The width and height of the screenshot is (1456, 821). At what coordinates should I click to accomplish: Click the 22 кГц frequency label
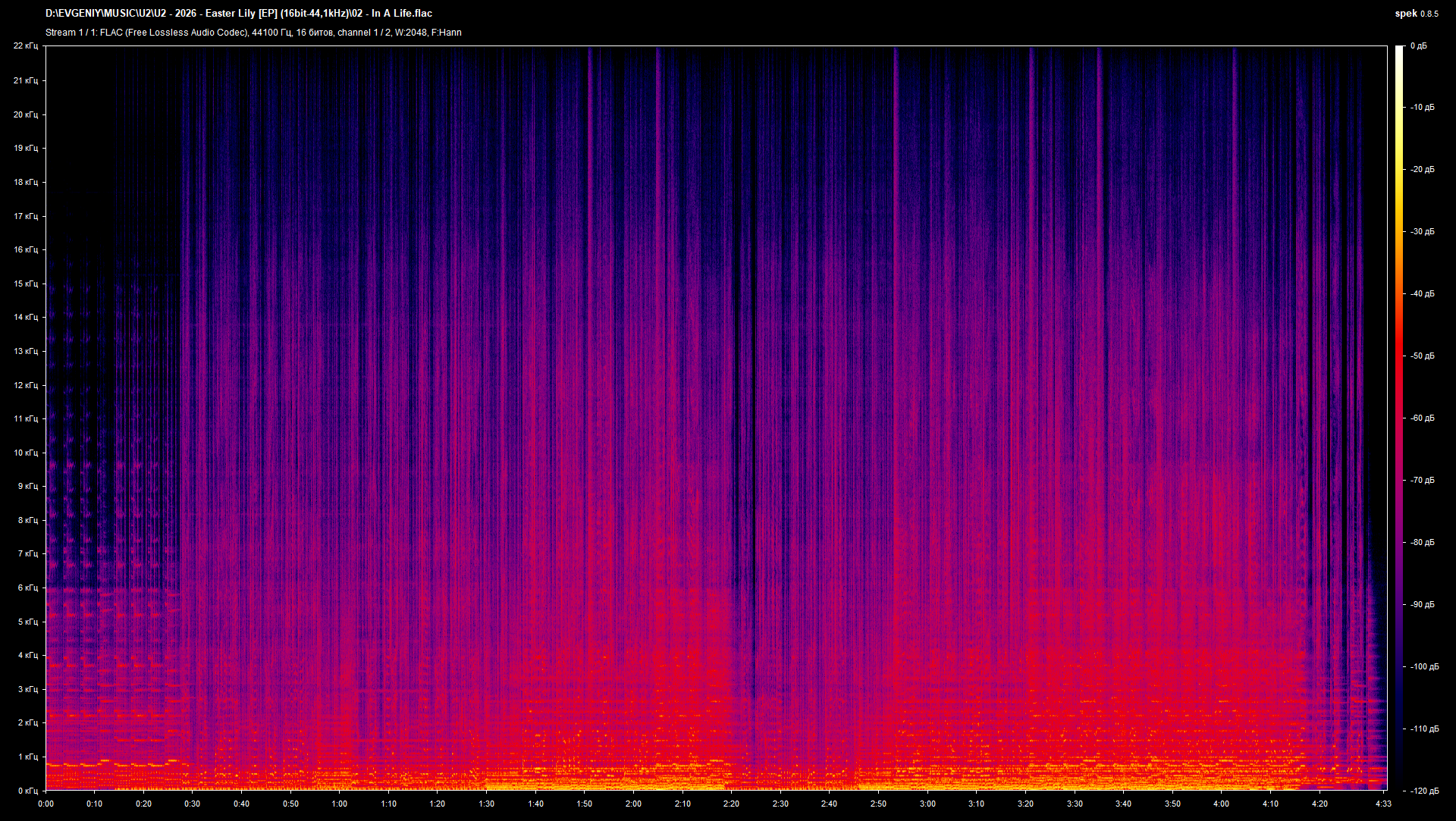[26, 45]
